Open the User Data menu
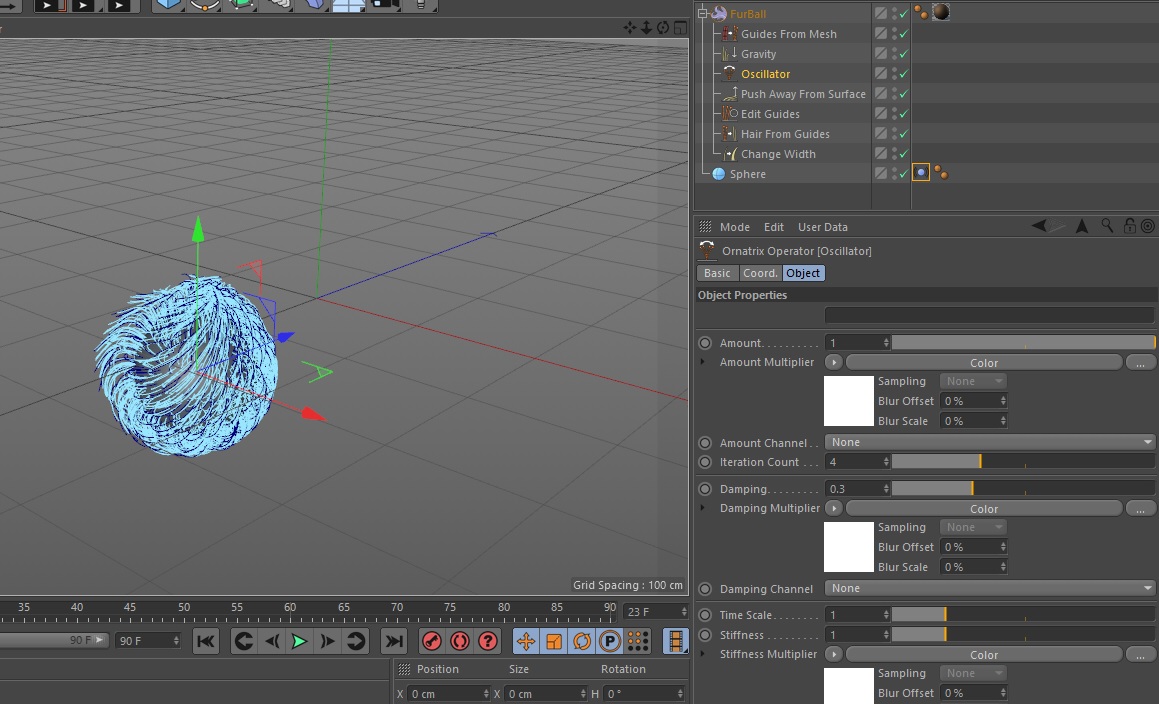Viewport: 1159px width, 704px height. [822, 227]
